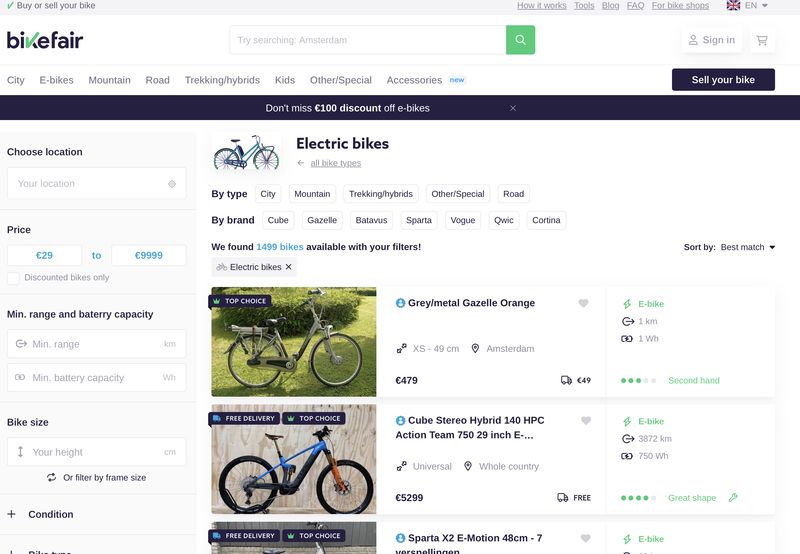The width and height of the screenshot is (800, 554).
Task: Click Min. battery capacity input
Action: pyautogui.click(x=96, y=377)
